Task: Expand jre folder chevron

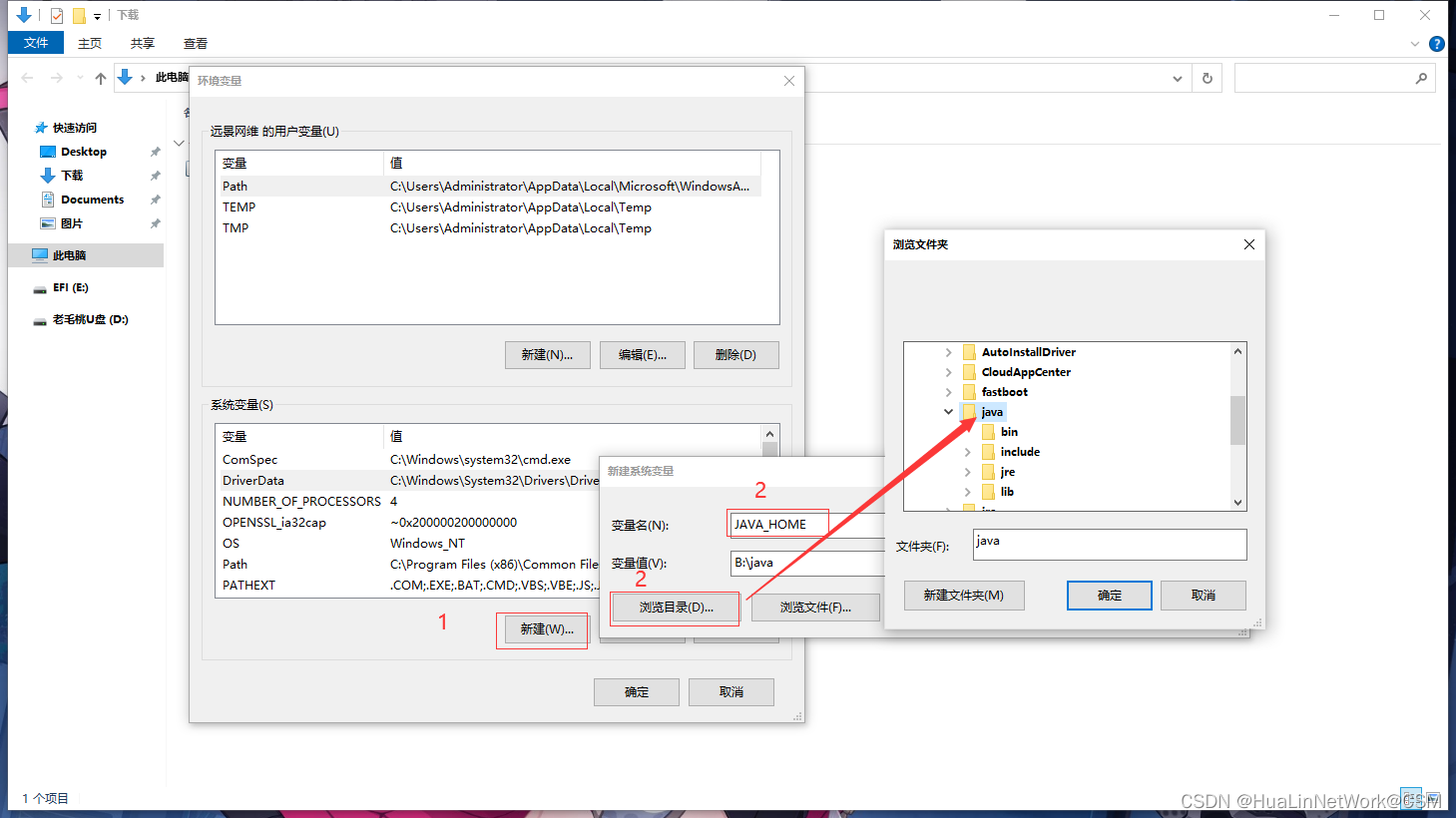Action: pos(967,472)
